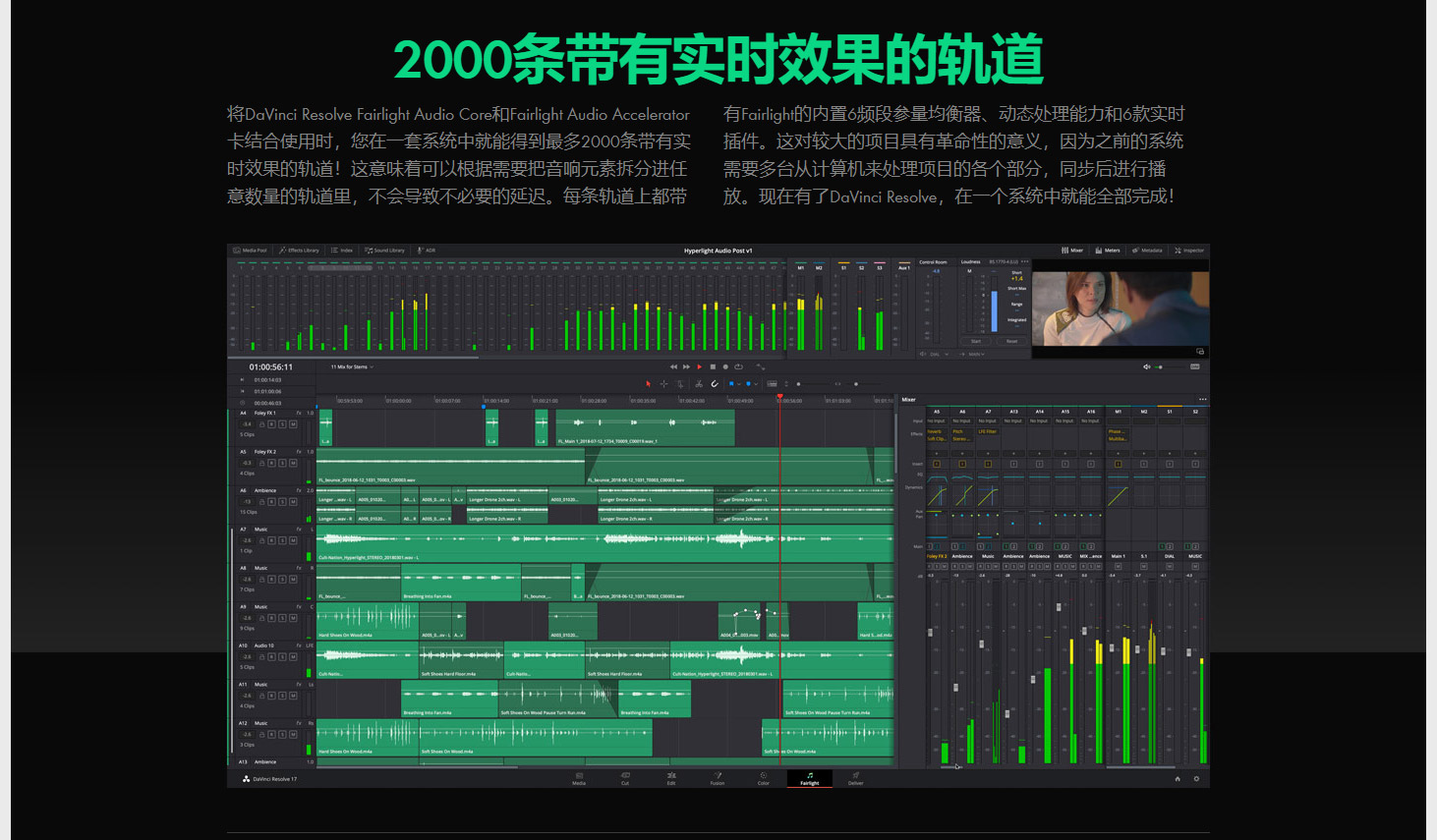Switch to the Deliver page

click(x=855, y=779)
